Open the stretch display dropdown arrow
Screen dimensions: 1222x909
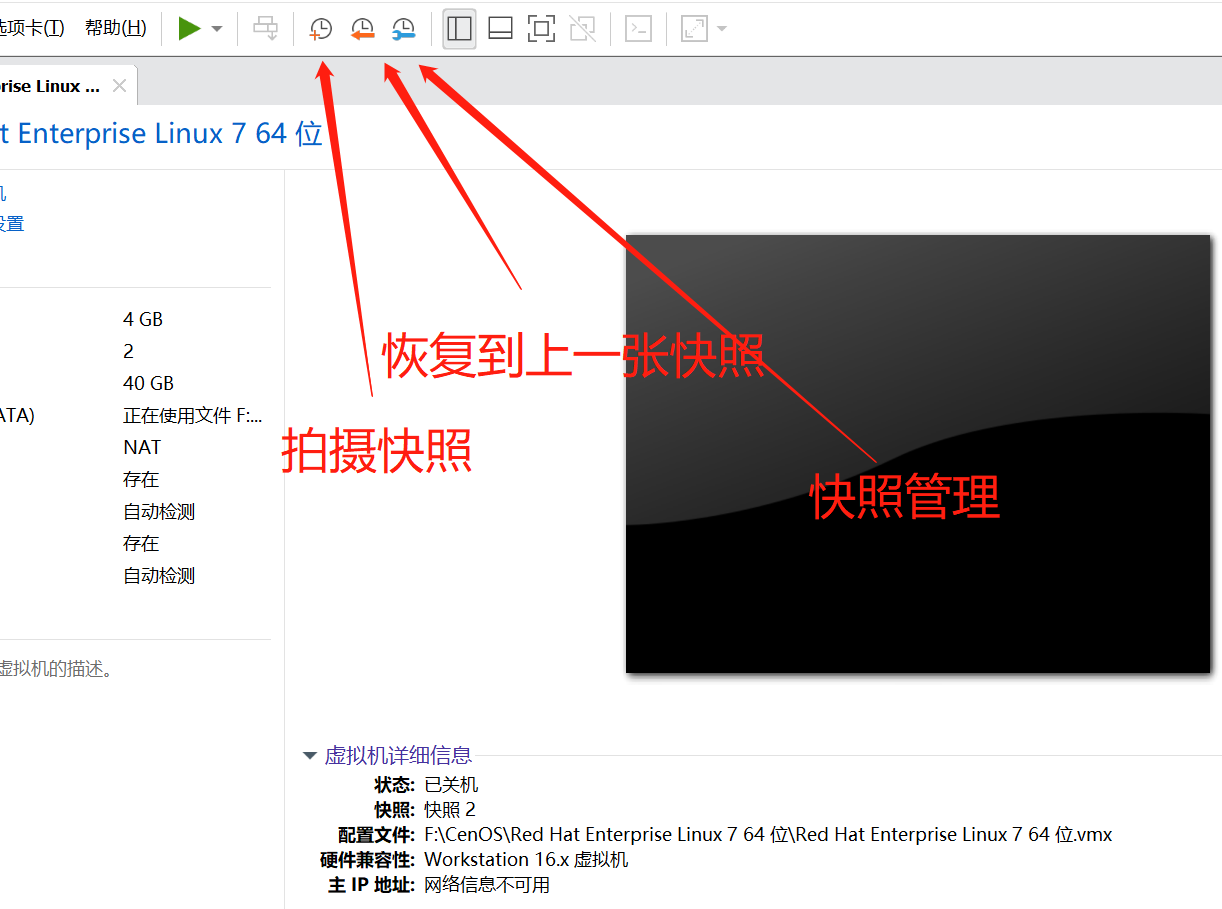click(x=722, y=29)
